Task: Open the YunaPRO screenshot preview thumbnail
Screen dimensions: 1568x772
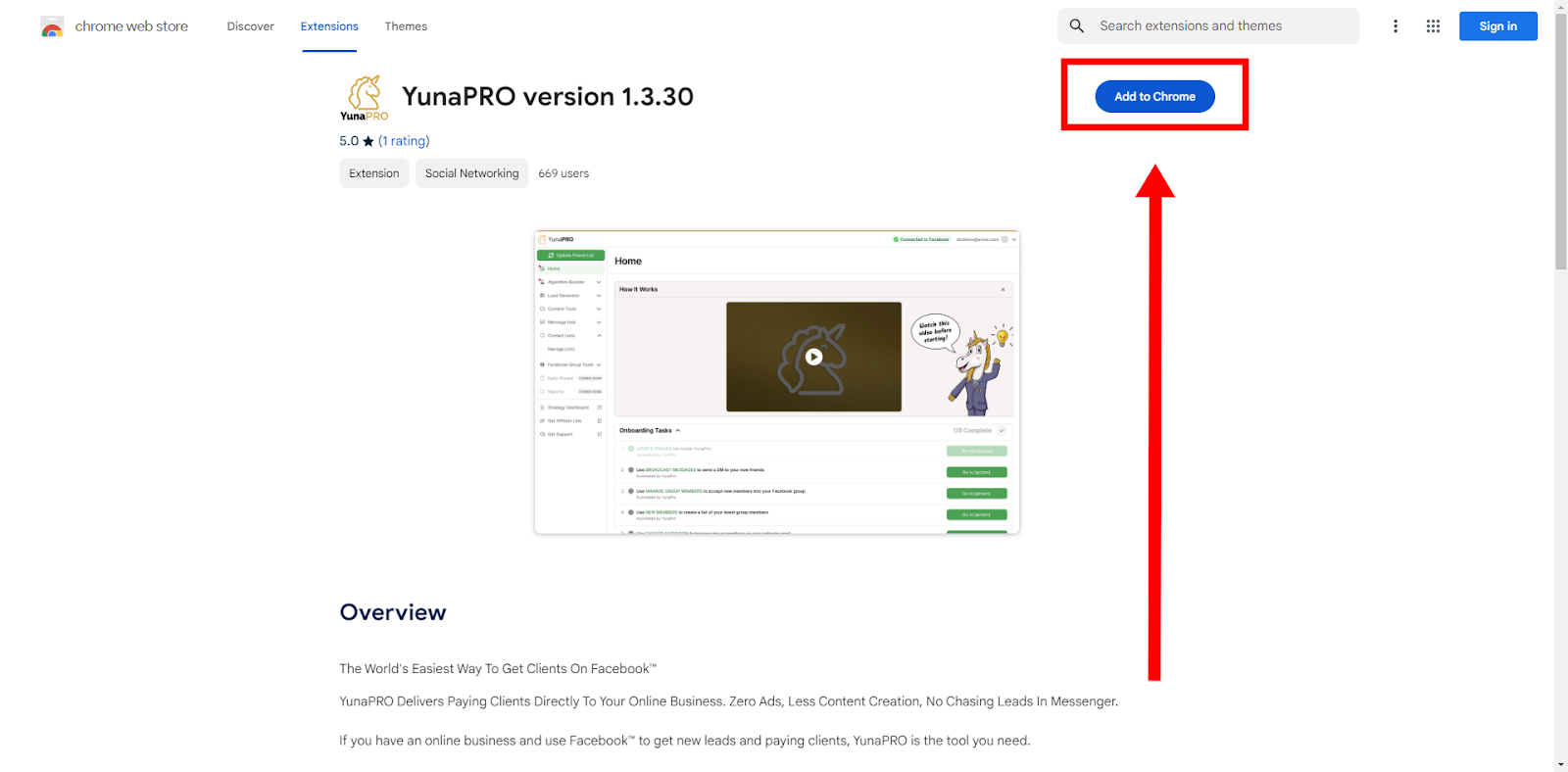Action: tap(777, 383)
